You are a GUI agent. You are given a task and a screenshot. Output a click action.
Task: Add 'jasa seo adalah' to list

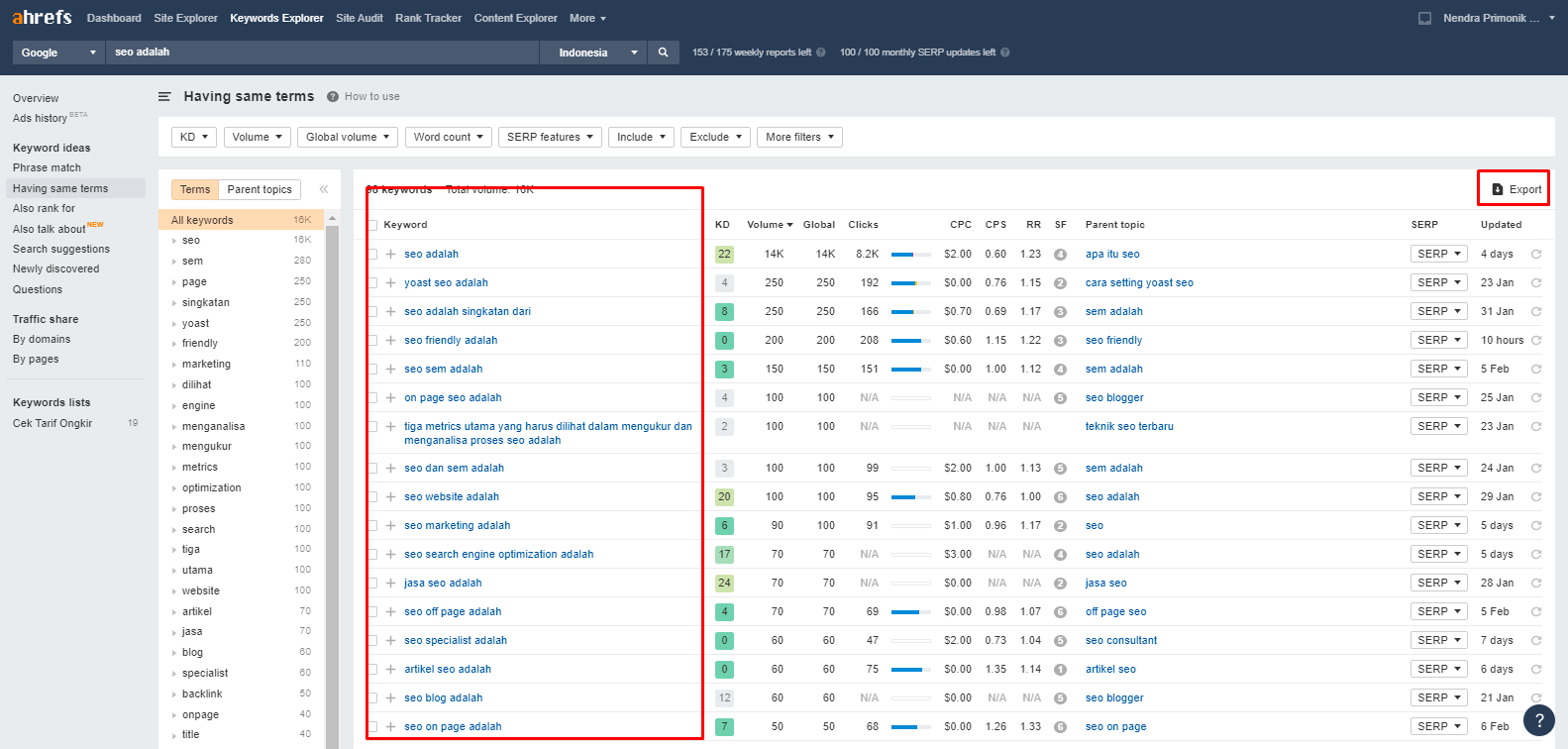[391, 584]
